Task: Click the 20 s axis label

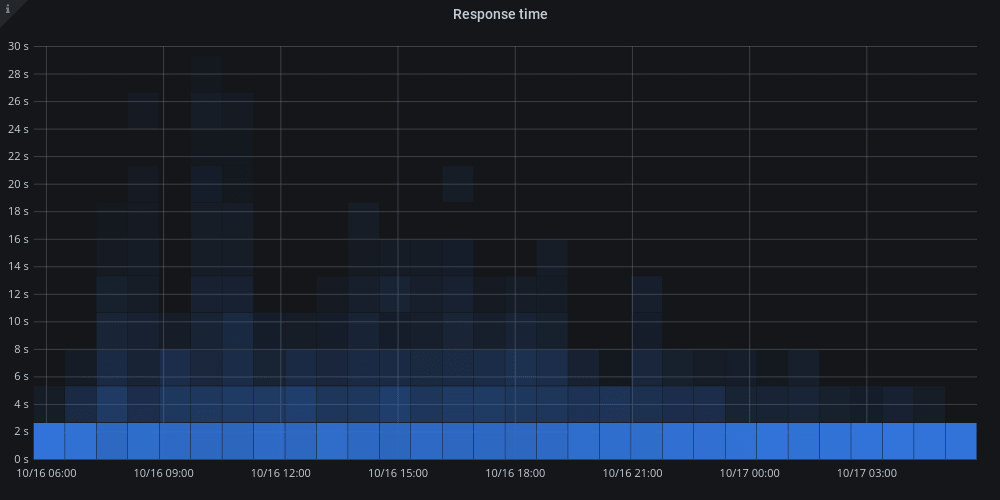Action: point(18,184)
